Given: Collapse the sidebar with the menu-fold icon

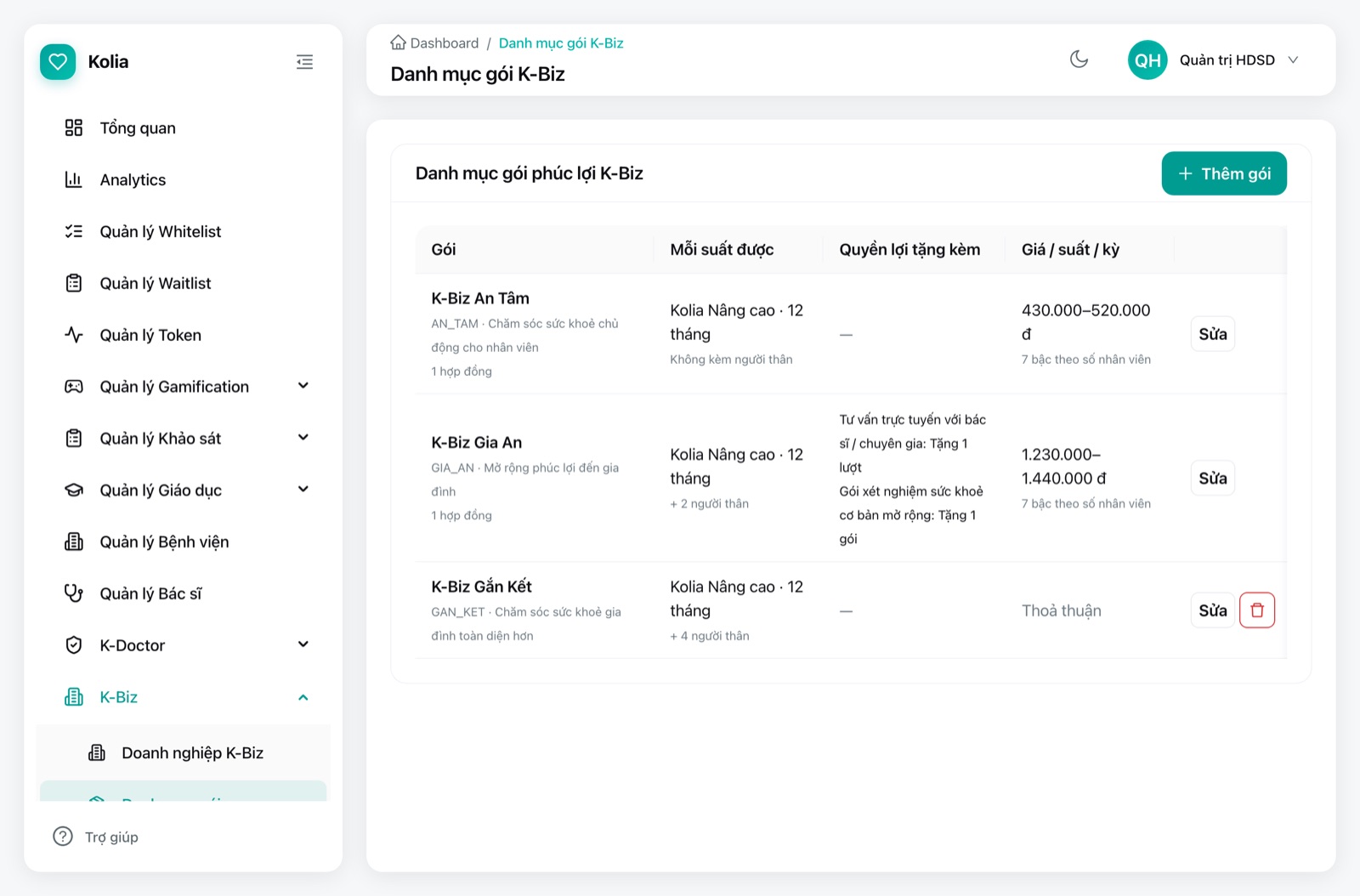Looking at the screenshot, I should pos(304,62).
